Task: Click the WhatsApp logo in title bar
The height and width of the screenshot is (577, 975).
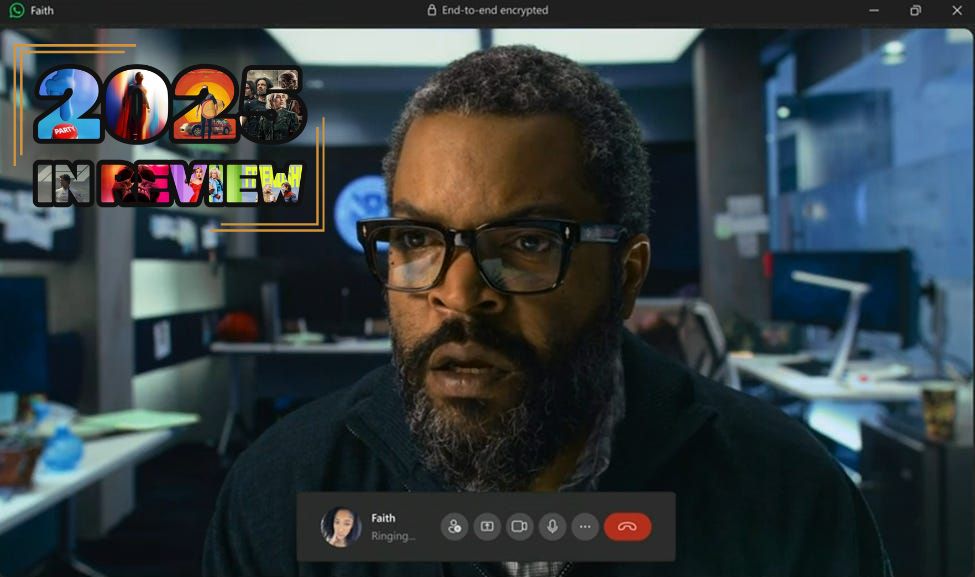Action: (16, 10)
